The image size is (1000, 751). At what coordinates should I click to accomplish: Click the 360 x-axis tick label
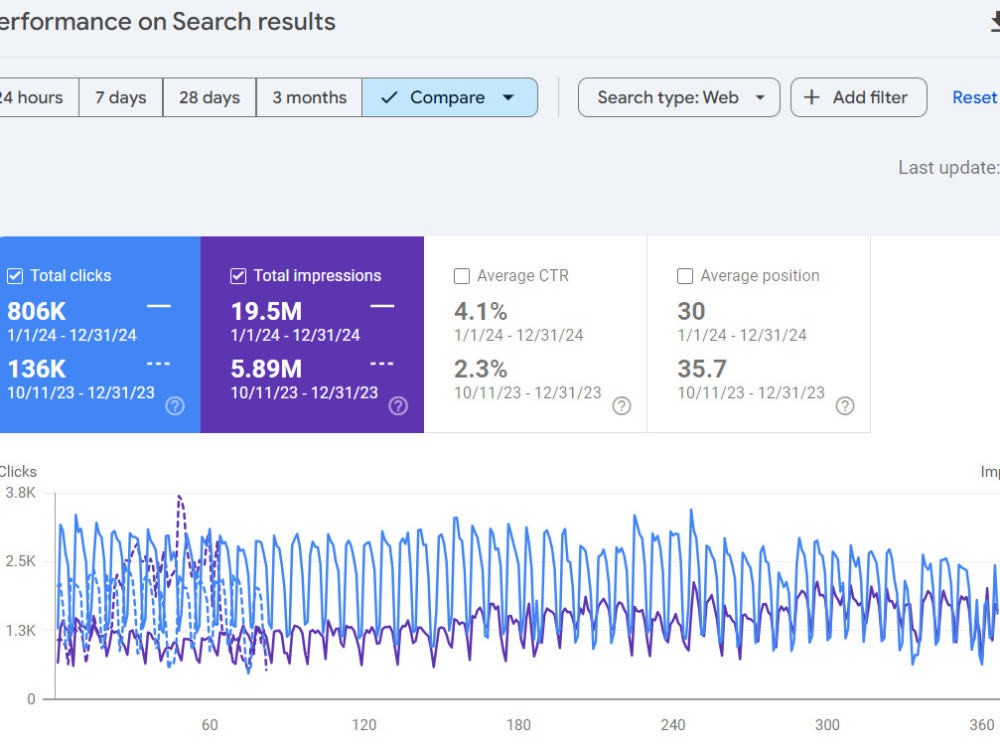click(x=982, y=725)
